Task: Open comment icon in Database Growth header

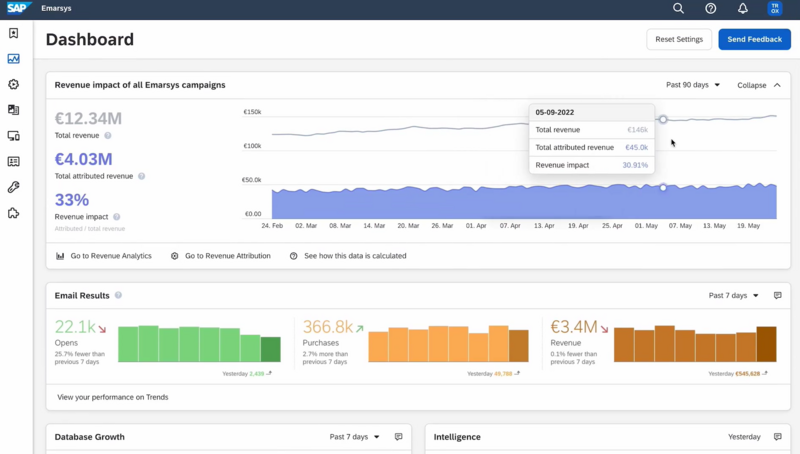Action: point(398,437)
